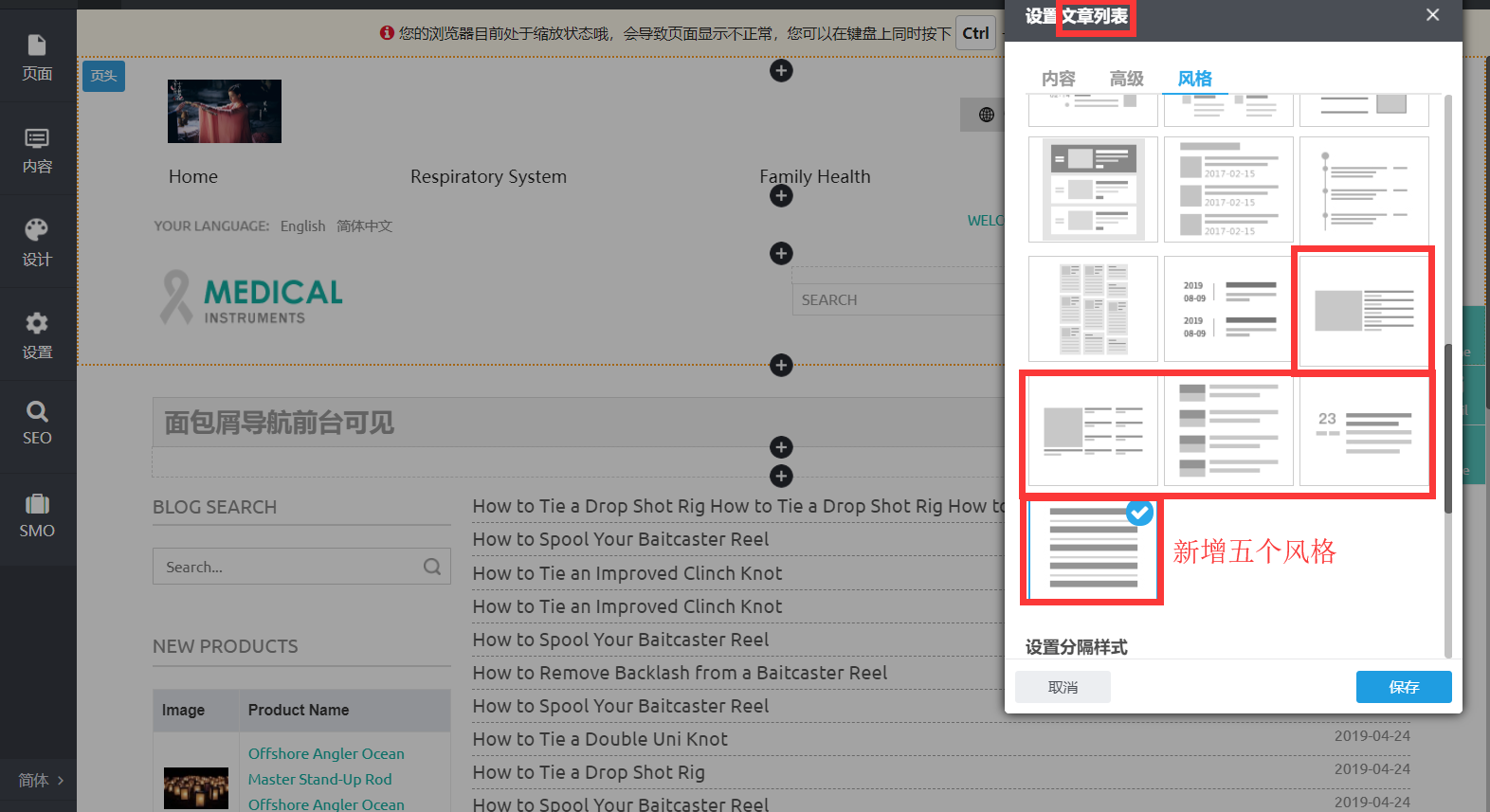Screen dimensions: 1490x812
Task: Choose the timeline list style thumbnail
Action: pos(1363,189)
